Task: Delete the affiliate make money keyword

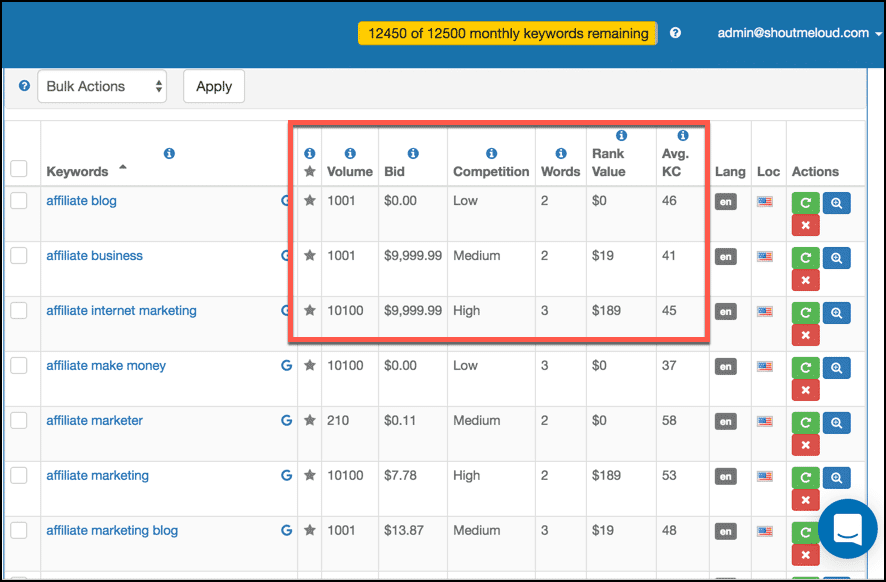Action: click(805, 390)
